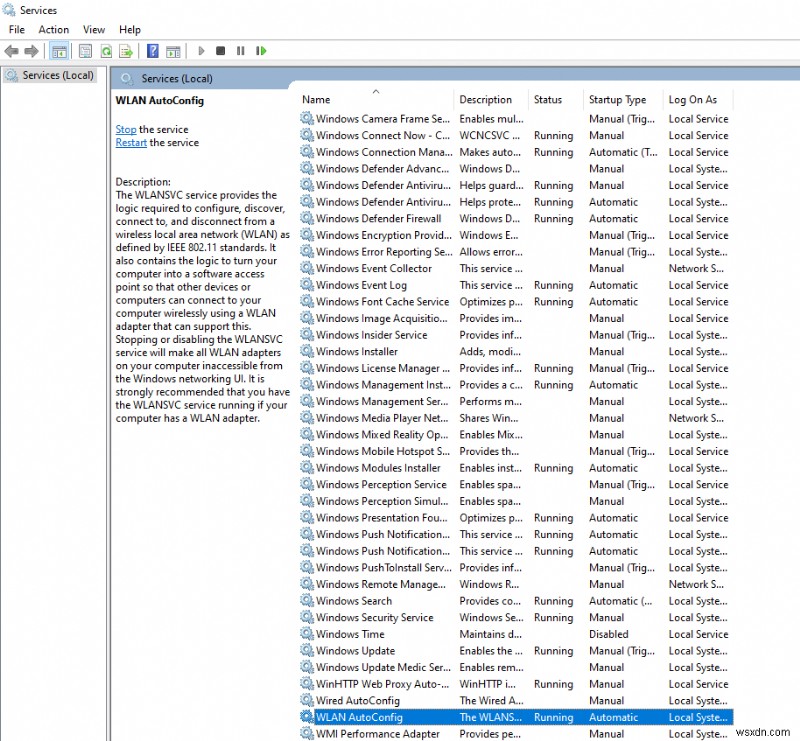Open the Action menu

click(54, 29)
